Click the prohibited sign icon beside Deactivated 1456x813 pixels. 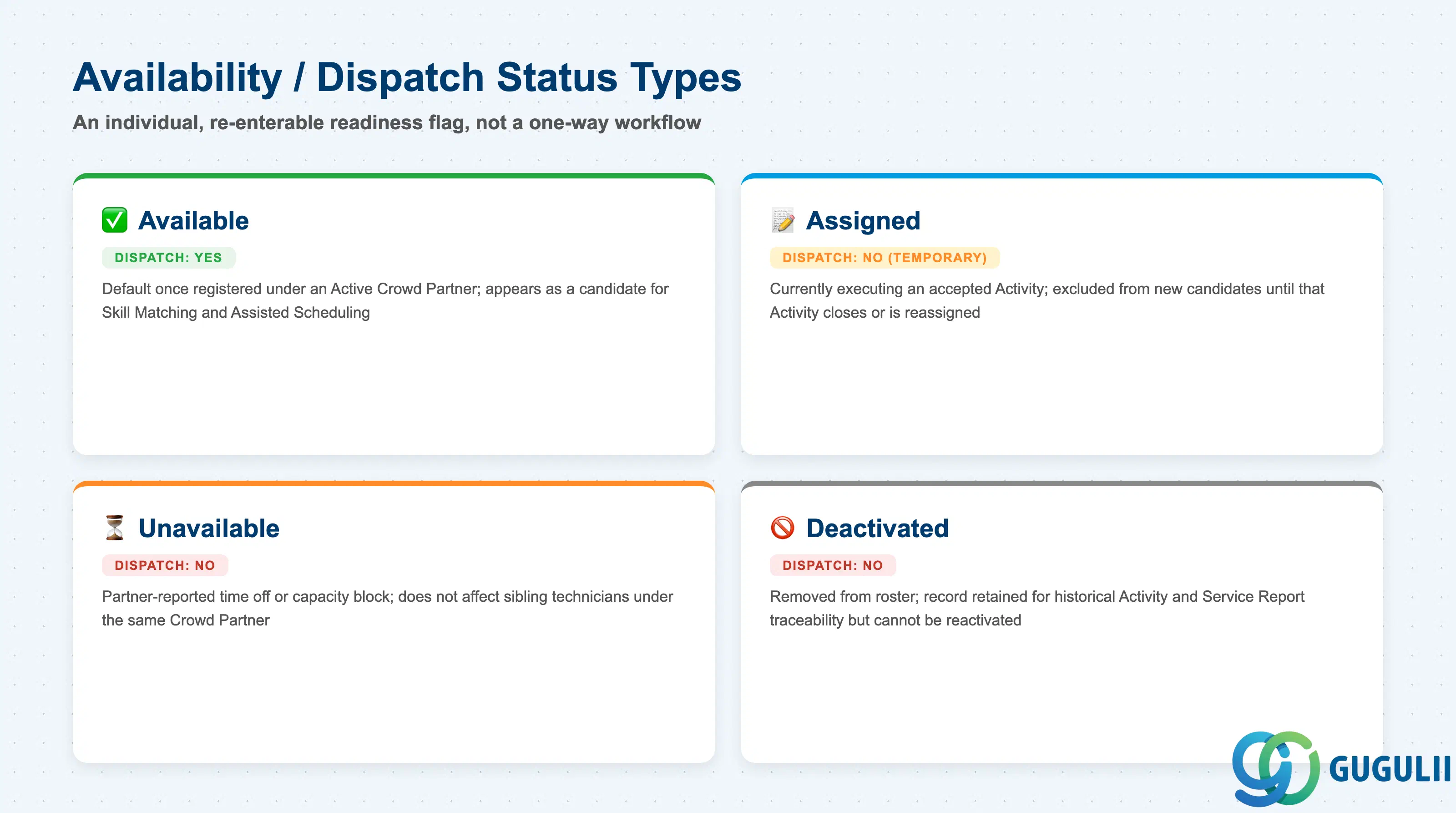[782, 528]
